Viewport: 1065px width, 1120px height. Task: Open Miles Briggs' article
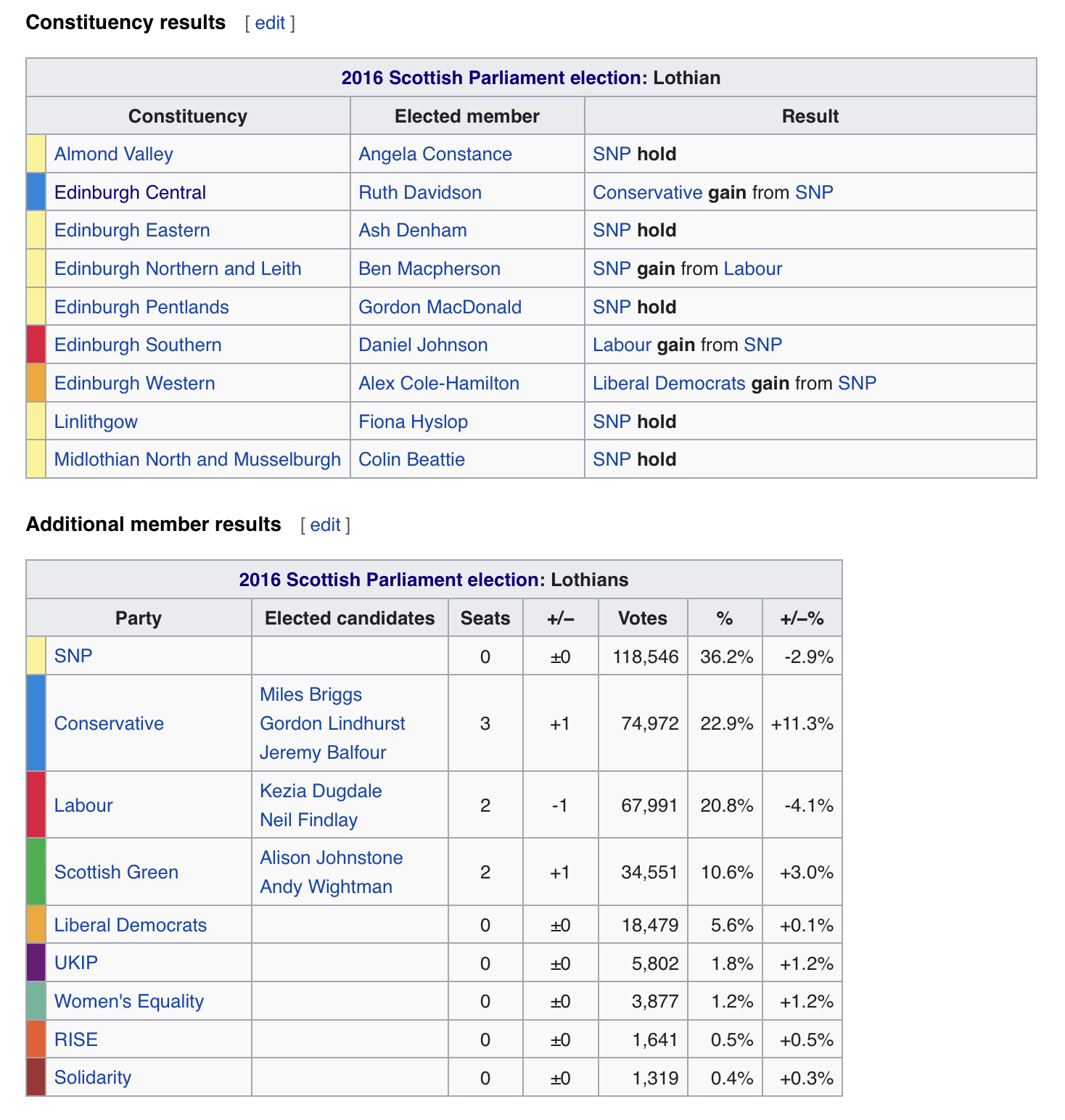[x=311, y=694]
